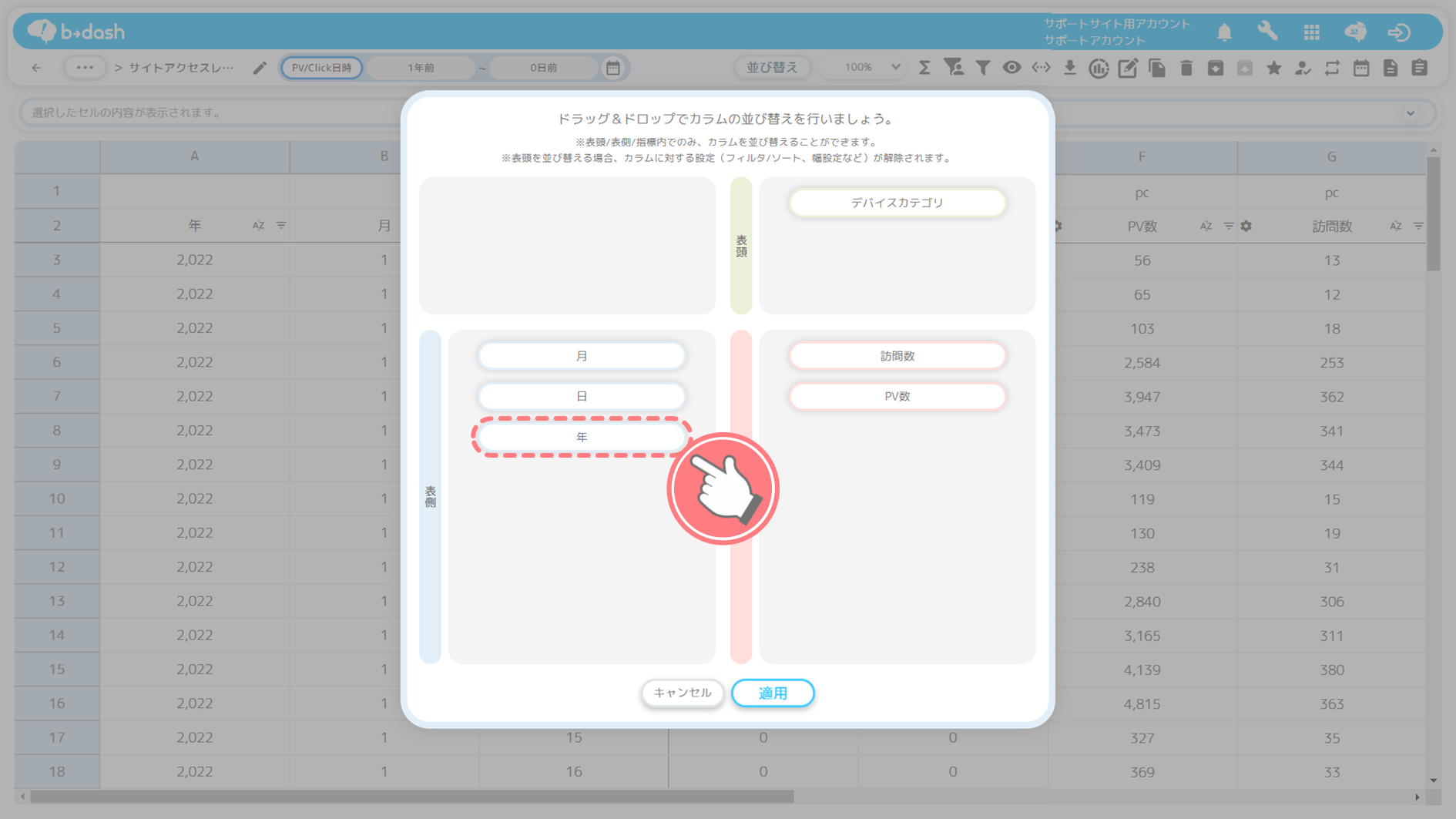1456x819 pixels.
Task: Sort the PV数 column AZ icon
Action: [x=1206, y=226]
